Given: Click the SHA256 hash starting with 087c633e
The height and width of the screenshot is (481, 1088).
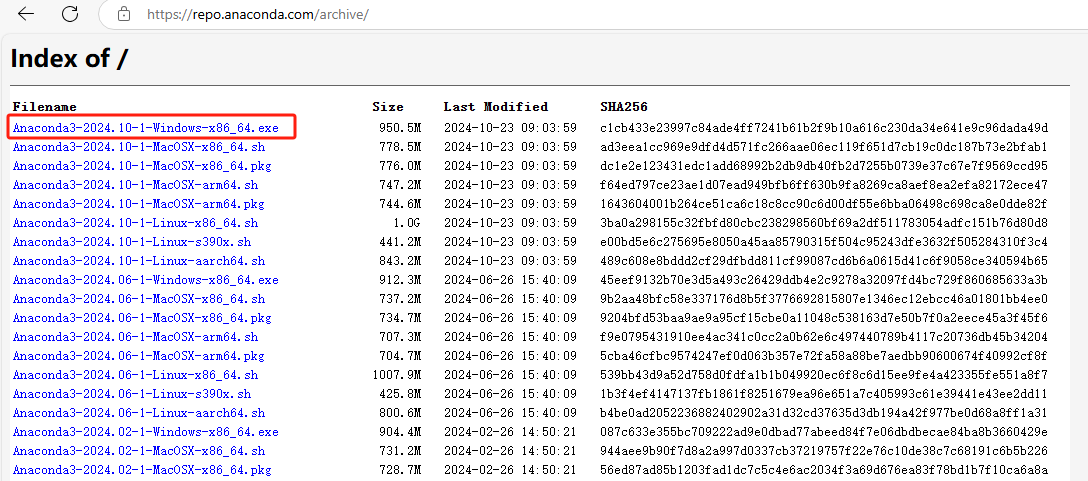Looking at the screenshot, I should [824, 432].
